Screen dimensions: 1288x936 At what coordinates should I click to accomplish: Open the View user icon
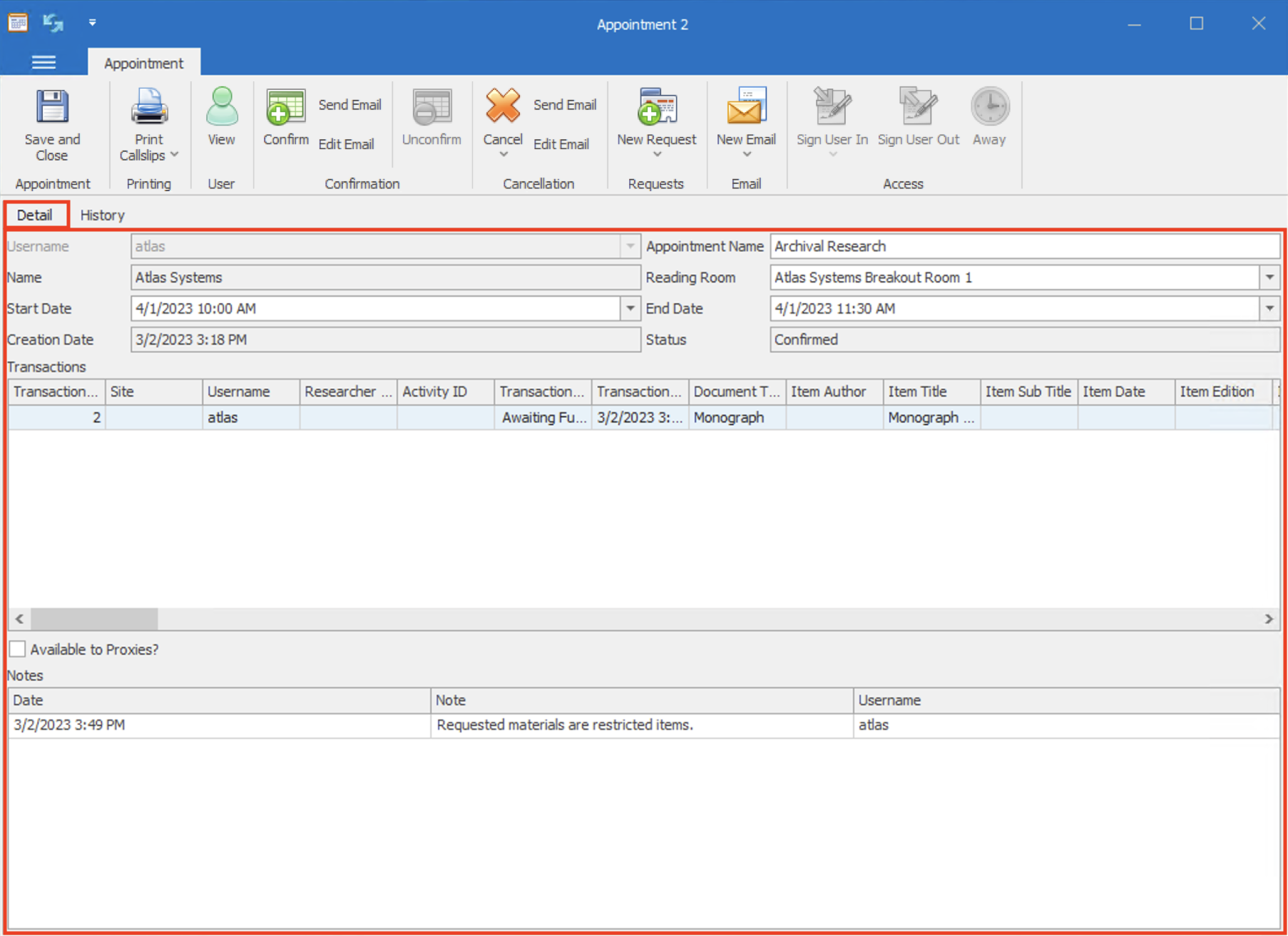(x=221, y=114)
